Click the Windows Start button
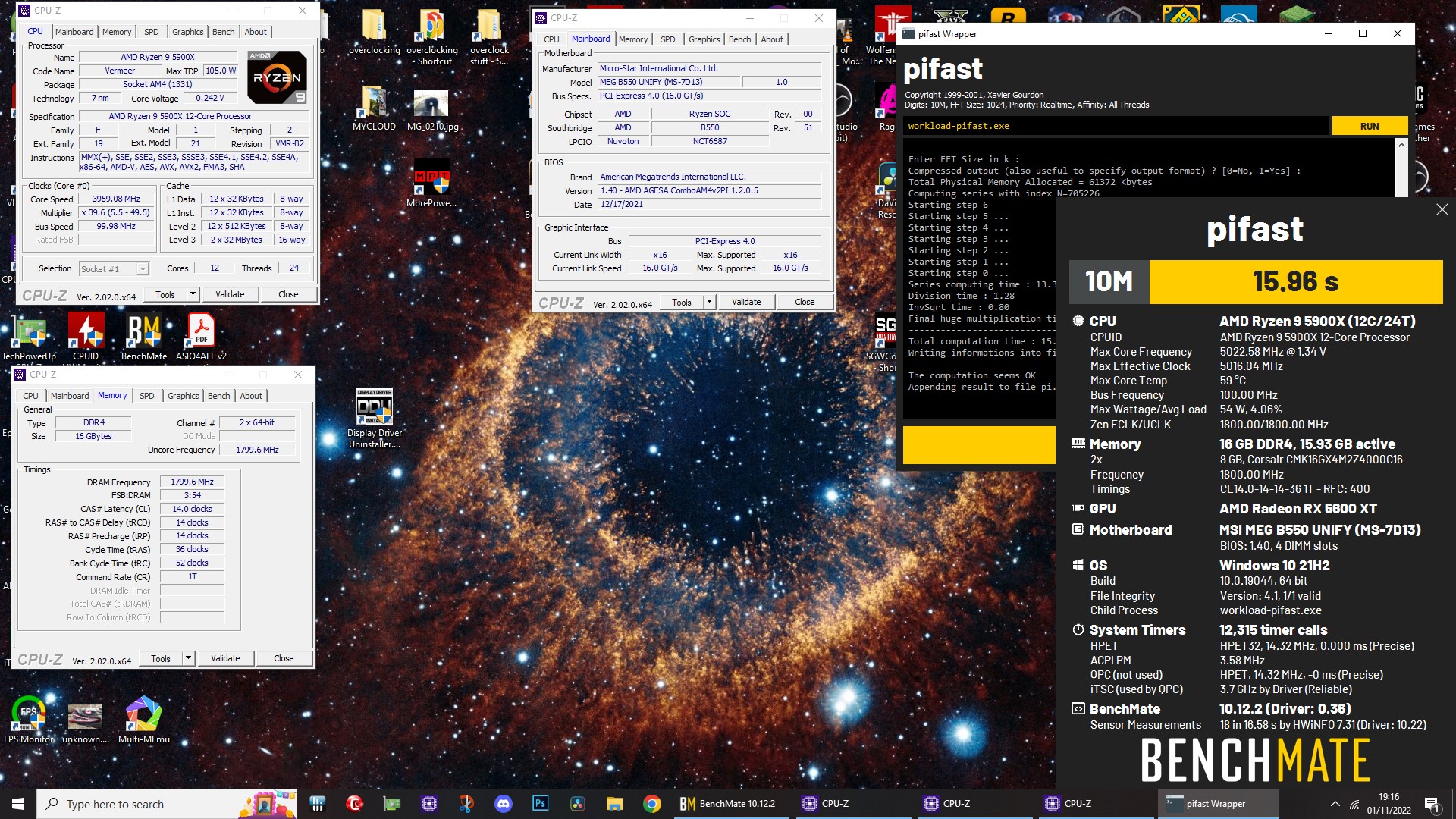Image resolution: width=1456 pixels, height=819 pixels. pyautogui.click(x=18, y=804)
